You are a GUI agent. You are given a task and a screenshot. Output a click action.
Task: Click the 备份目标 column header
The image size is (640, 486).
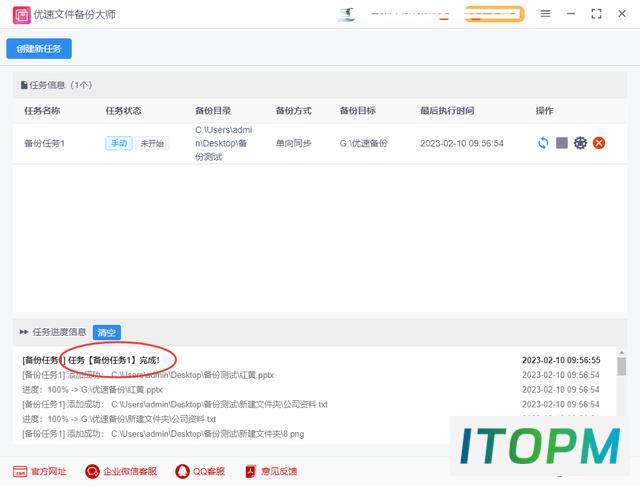point(358,111)
